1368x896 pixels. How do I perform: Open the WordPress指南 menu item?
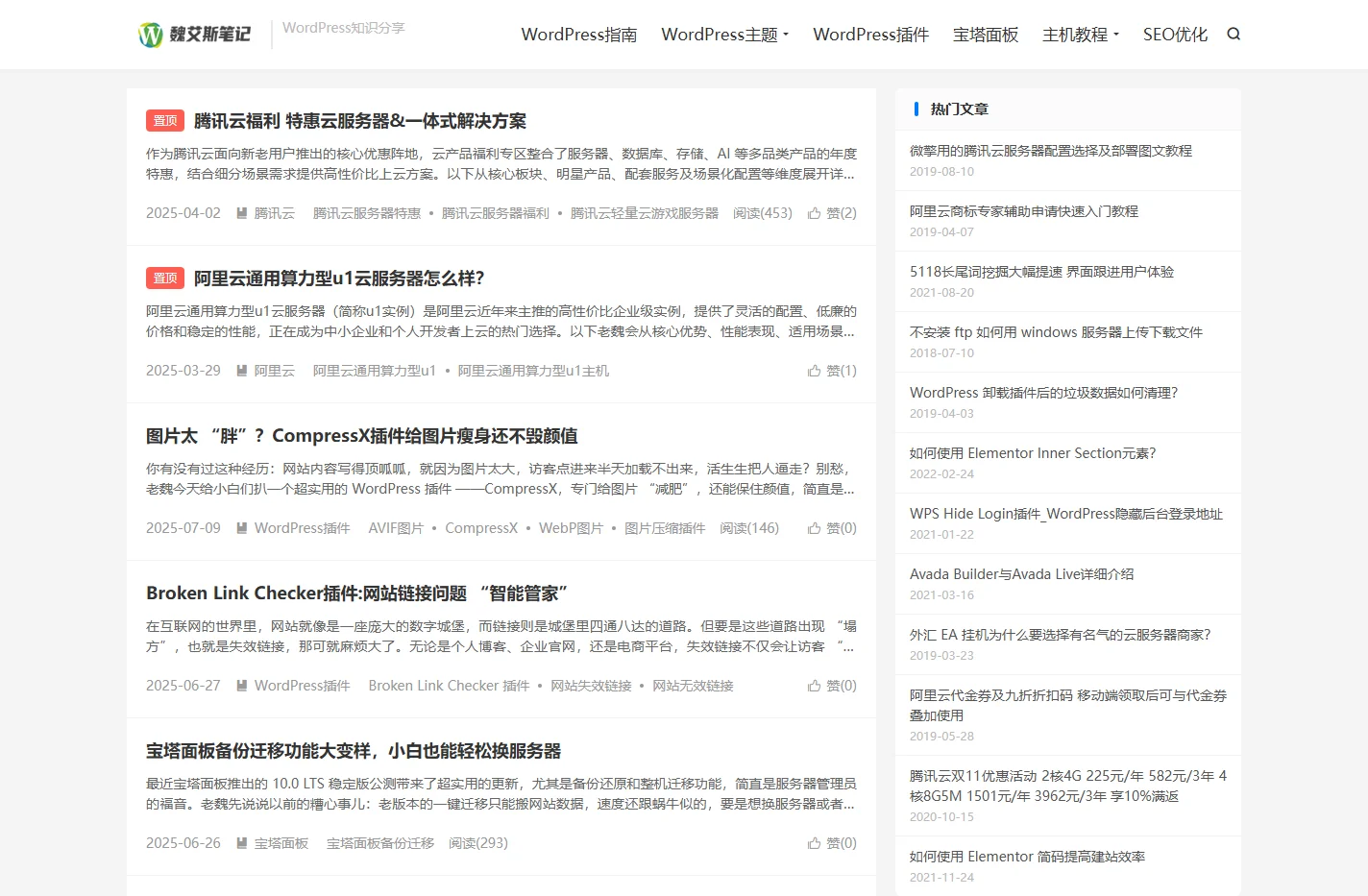pyautogui.click(x=579, y=35)
